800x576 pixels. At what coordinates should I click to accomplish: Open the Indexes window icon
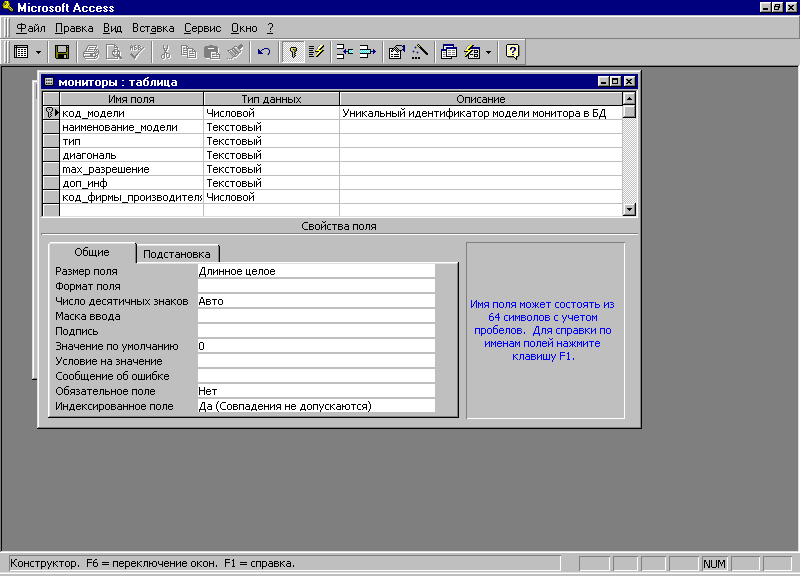pos(316,52)
